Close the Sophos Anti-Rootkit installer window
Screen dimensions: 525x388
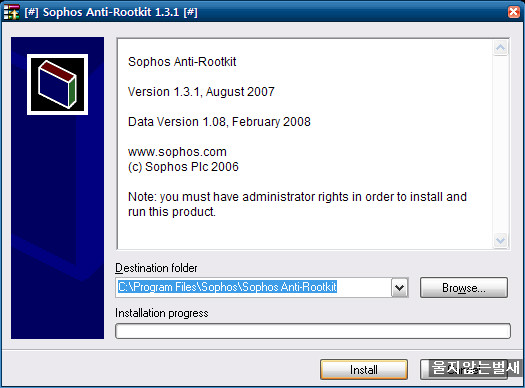(514, 12)
